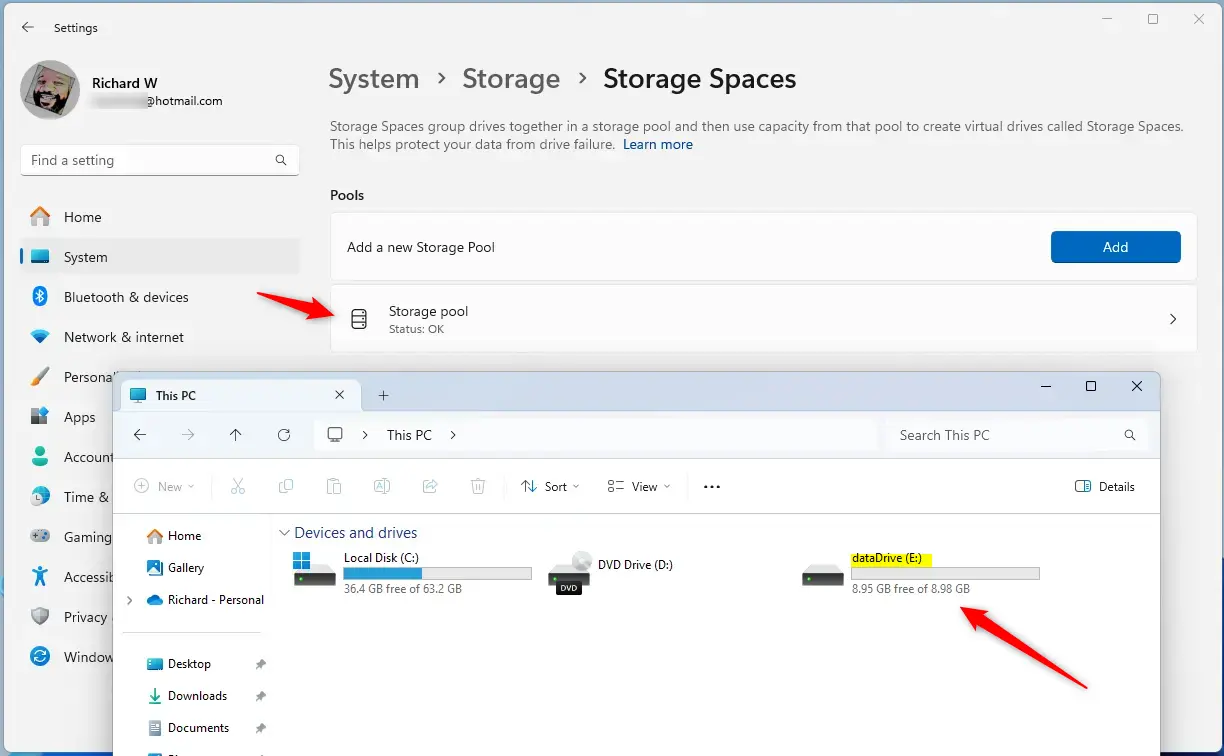Click the See more three-dots button
The height and width of the screenshot is (756, 1224).
pos(712,487)
